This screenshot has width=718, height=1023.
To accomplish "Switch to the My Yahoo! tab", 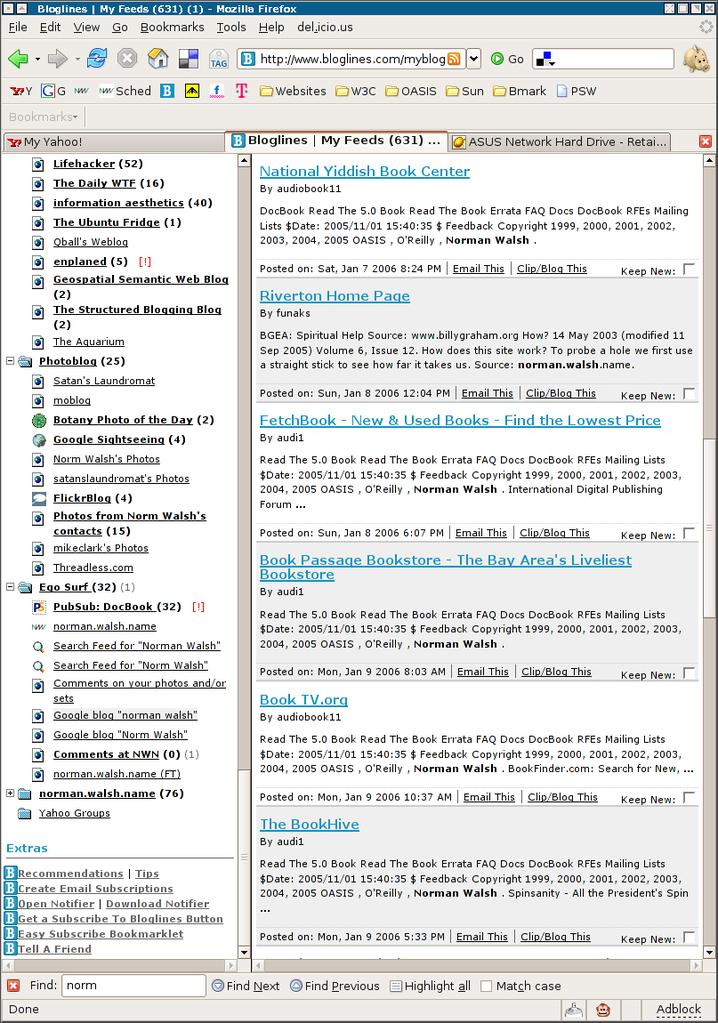I will pos(113,142).
